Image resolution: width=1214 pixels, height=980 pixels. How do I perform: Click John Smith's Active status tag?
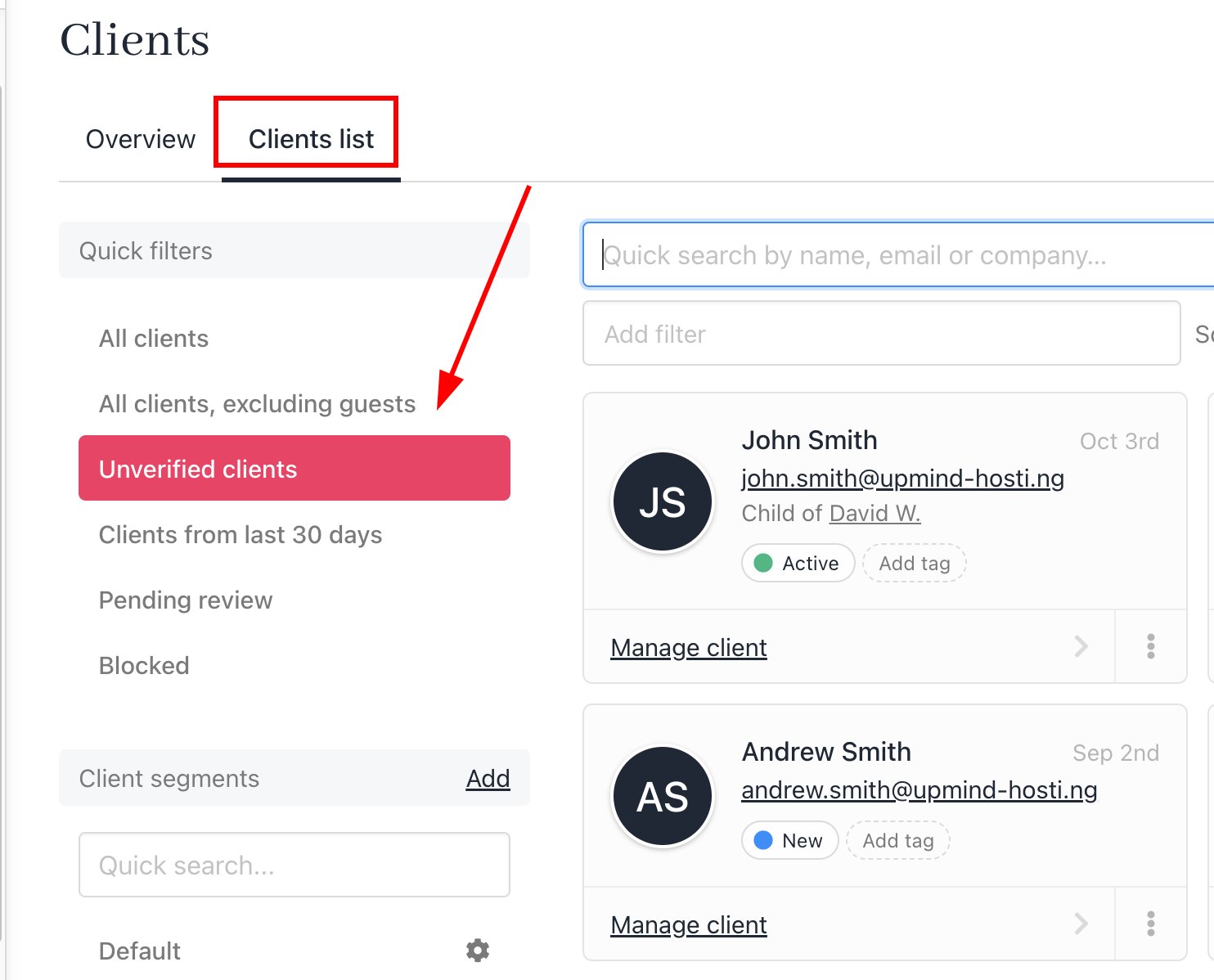(798, 563)
